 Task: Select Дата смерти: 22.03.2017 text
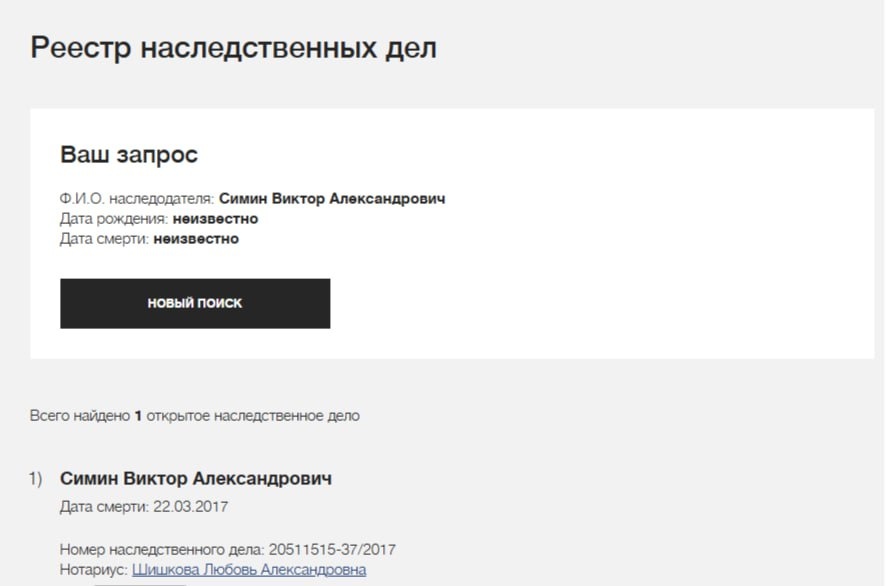(144, 506)
